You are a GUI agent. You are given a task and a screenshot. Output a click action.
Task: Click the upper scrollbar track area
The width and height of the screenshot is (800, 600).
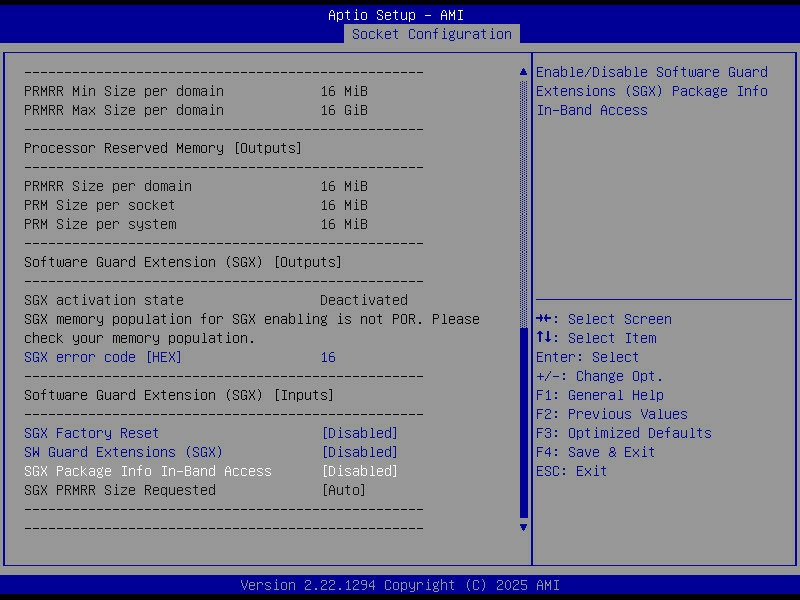523,200
